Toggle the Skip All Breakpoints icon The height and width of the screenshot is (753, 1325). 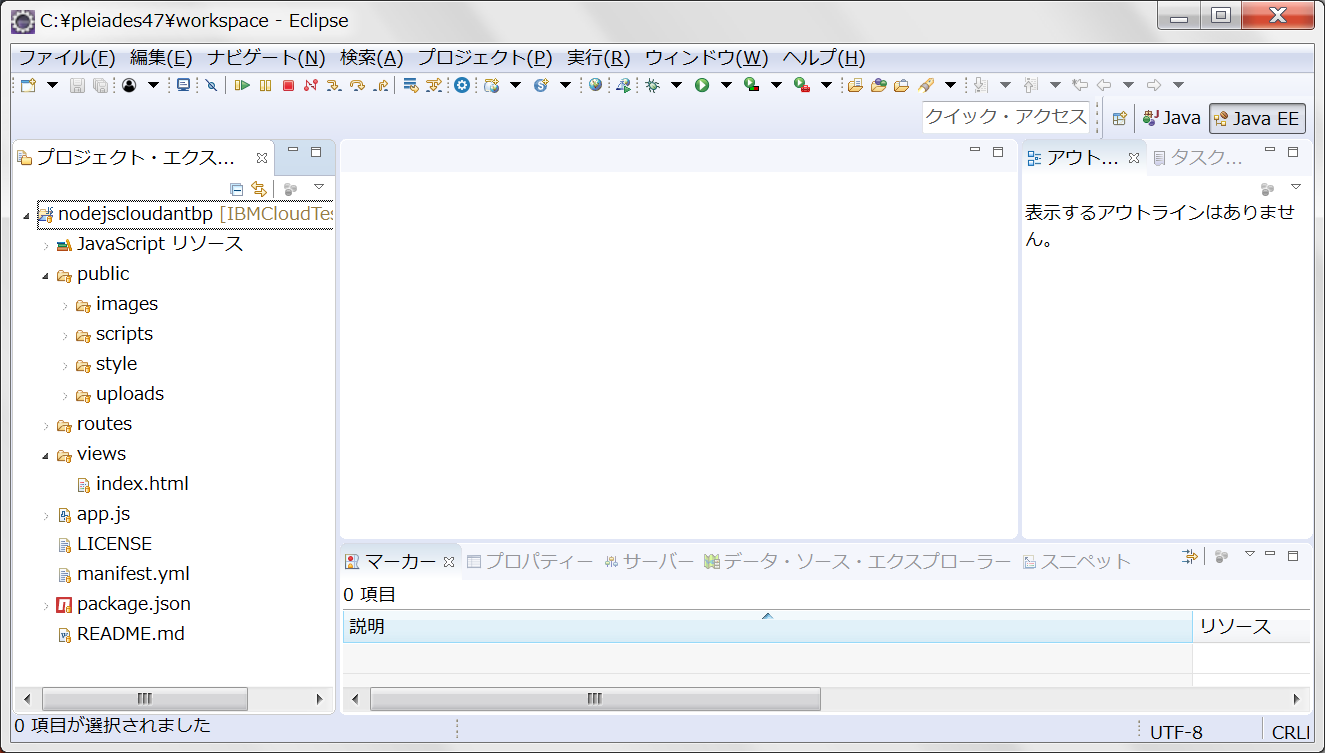211,85
